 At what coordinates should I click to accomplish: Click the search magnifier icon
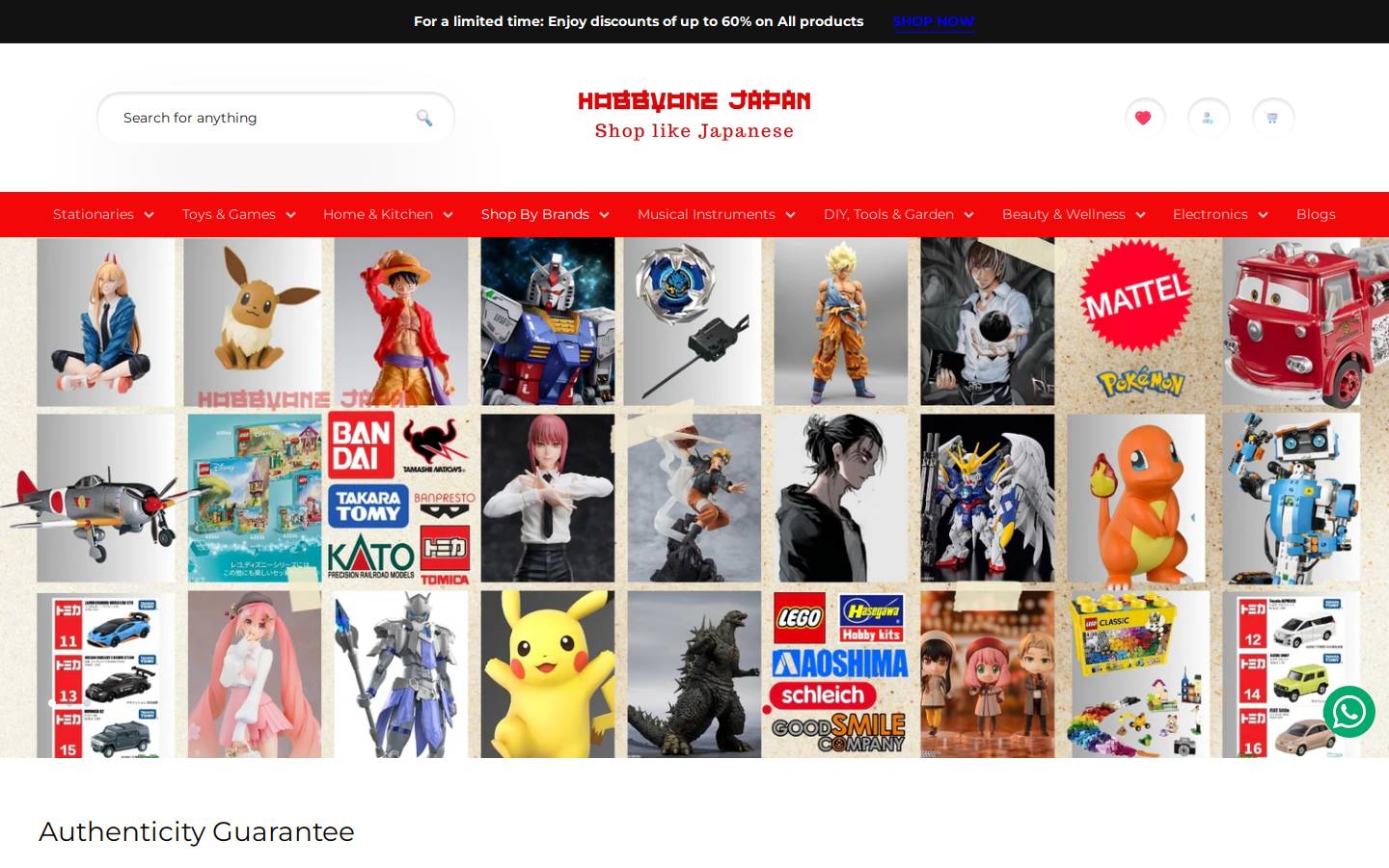pyautogui.click(x=424, y=118)
